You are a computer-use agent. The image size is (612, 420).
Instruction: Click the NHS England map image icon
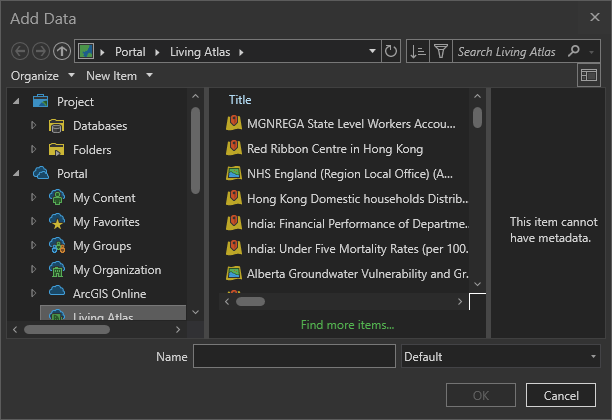[x=234, y=173]
